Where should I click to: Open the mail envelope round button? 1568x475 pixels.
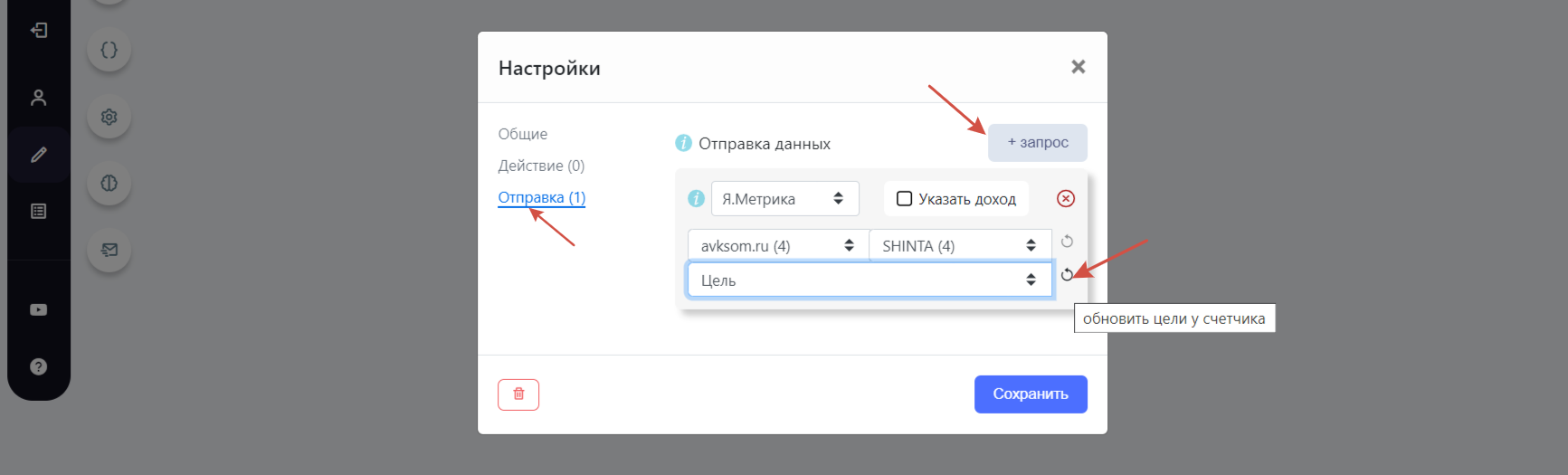click(x=109, y=250)
